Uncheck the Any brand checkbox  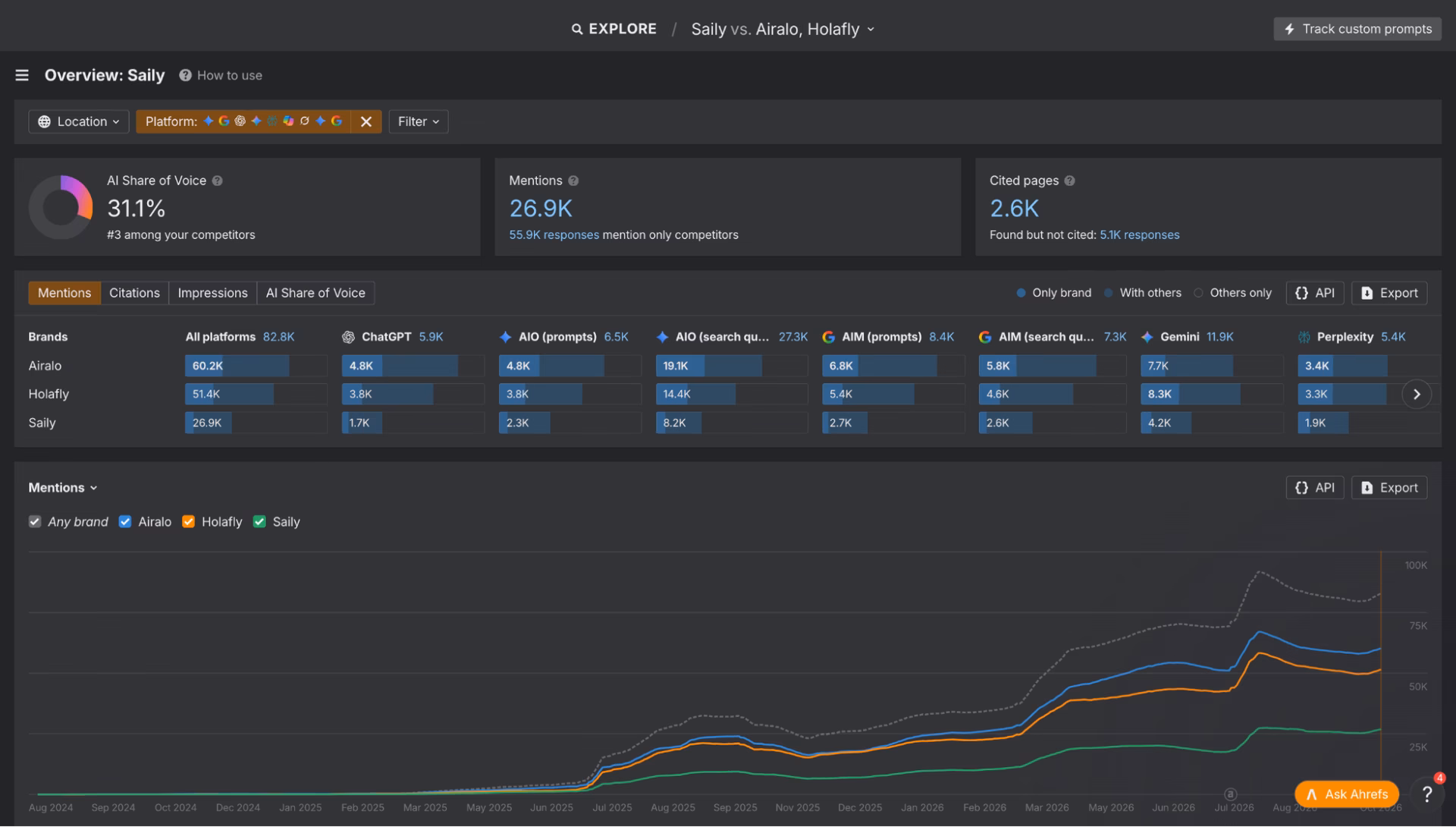tap(35, 521)
